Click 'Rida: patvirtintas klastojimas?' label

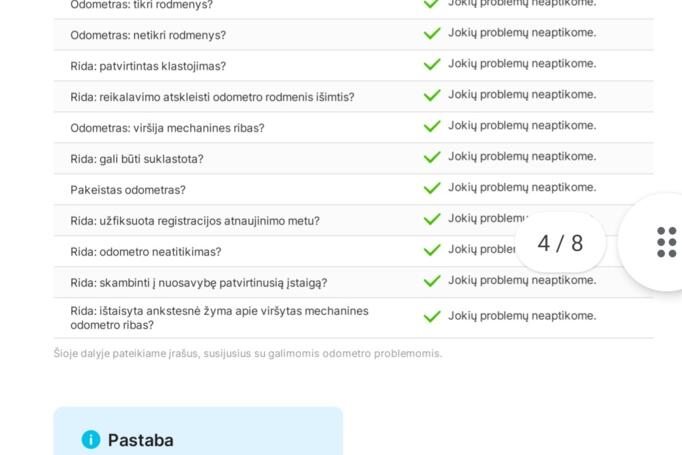pos(148,66)
